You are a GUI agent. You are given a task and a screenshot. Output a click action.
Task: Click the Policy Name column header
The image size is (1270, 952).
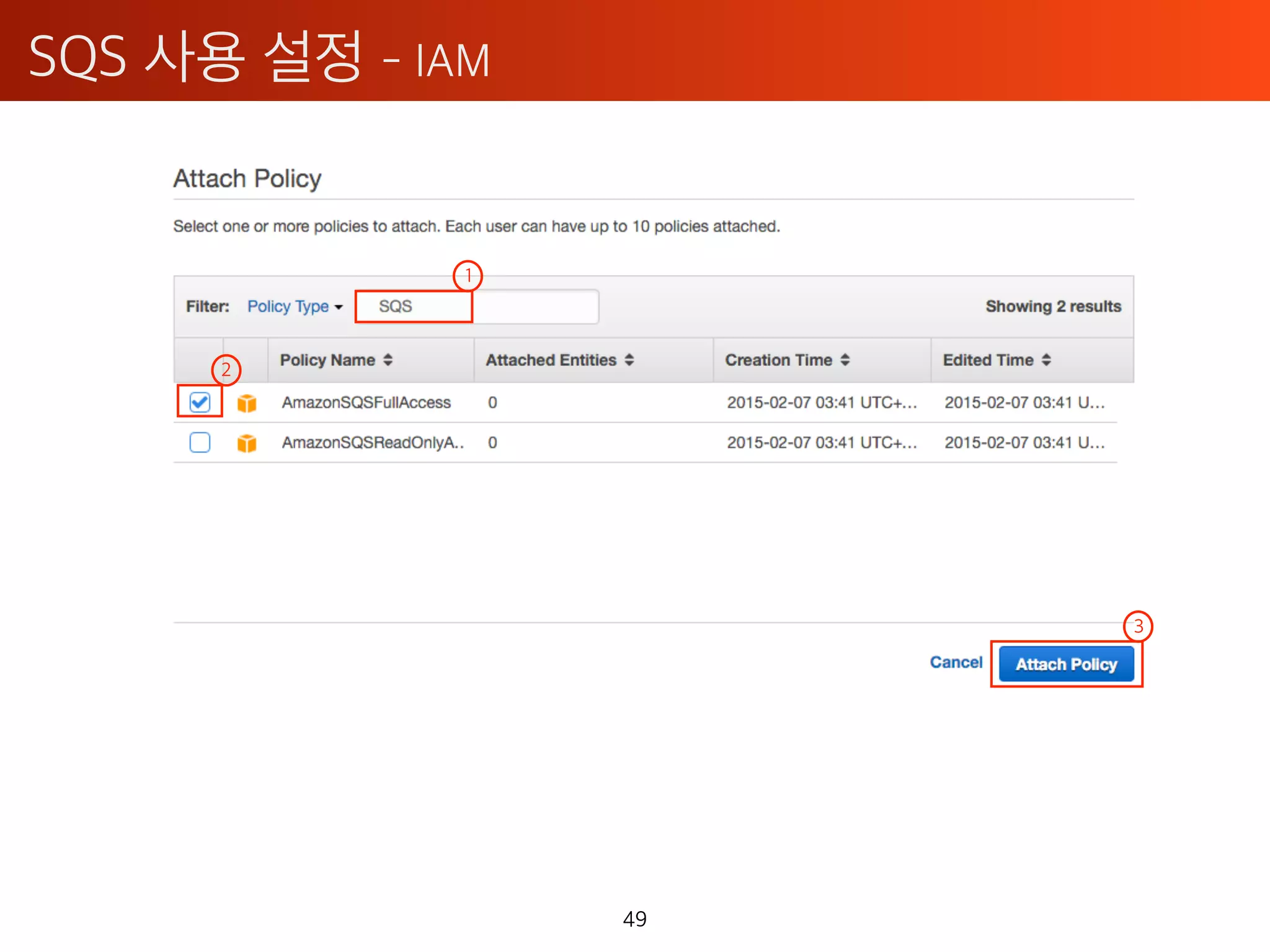click(x=327, y=360)
